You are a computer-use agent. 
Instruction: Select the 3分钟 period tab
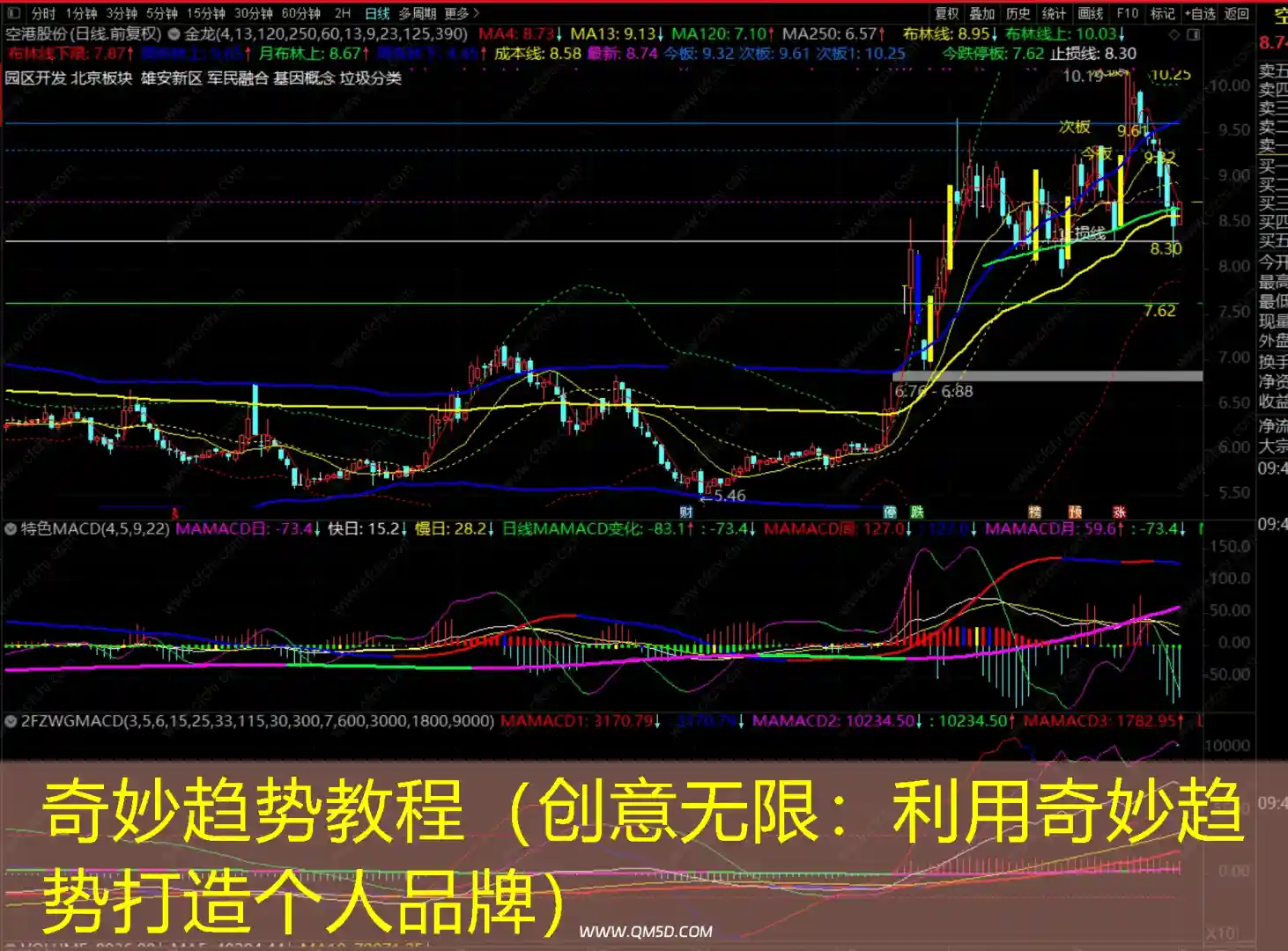tap(122, 13)
